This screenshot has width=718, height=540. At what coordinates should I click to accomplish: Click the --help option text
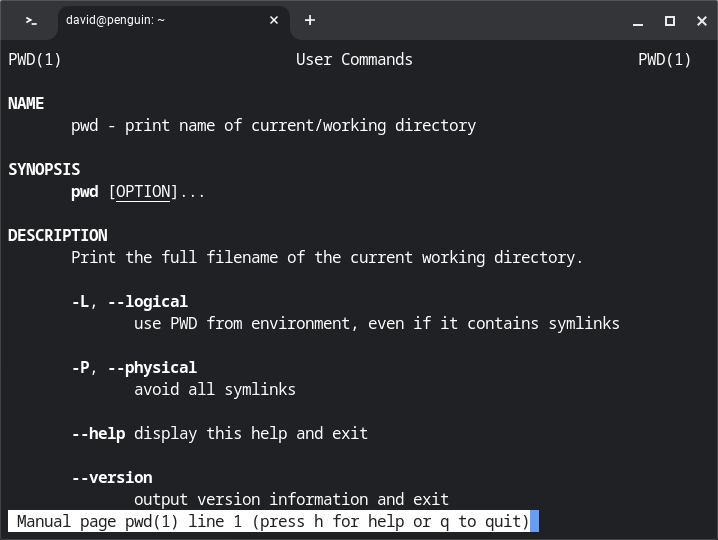pos(98,434)
